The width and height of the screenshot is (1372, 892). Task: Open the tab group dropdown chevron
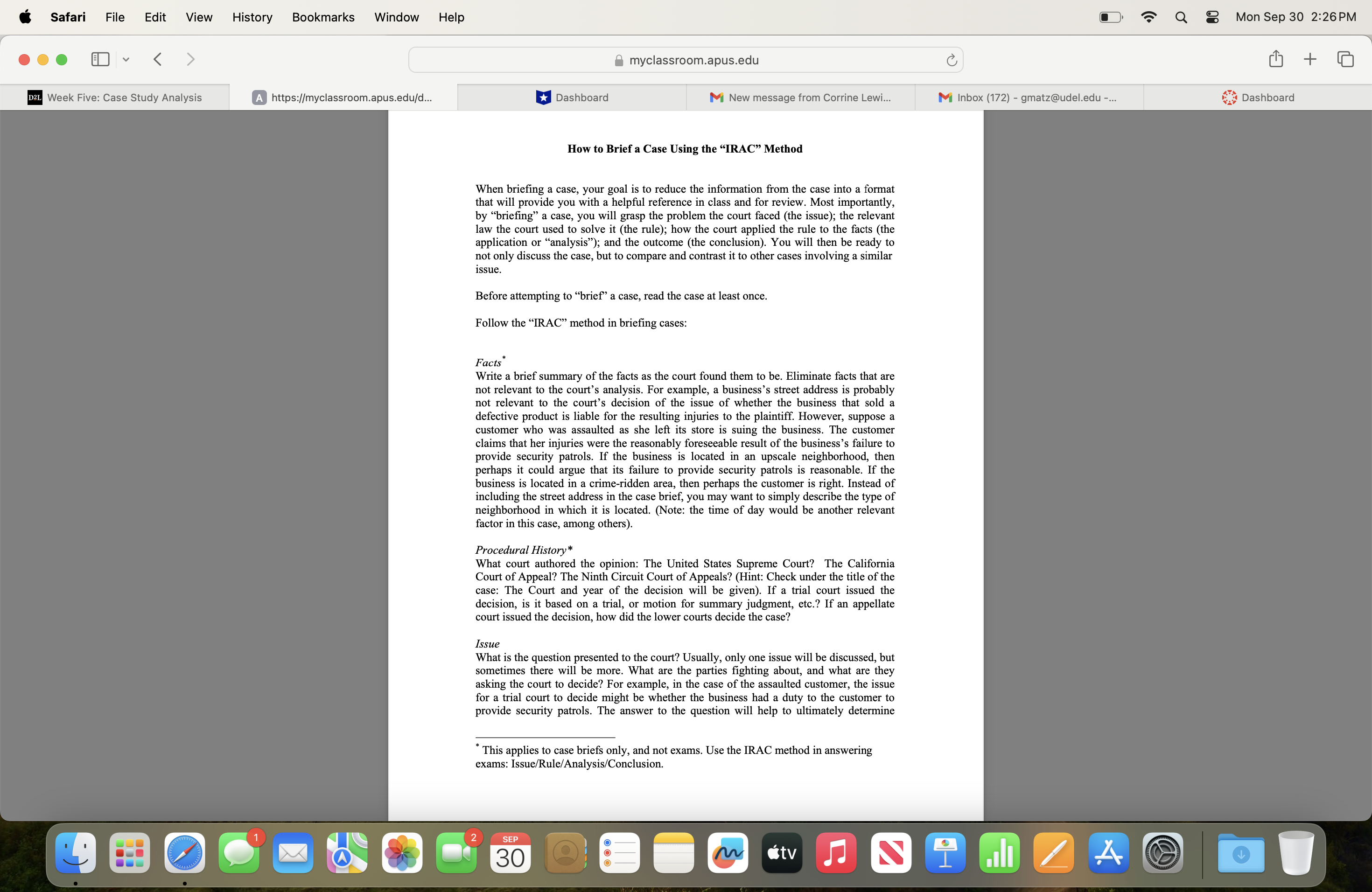tap(126, 59)
